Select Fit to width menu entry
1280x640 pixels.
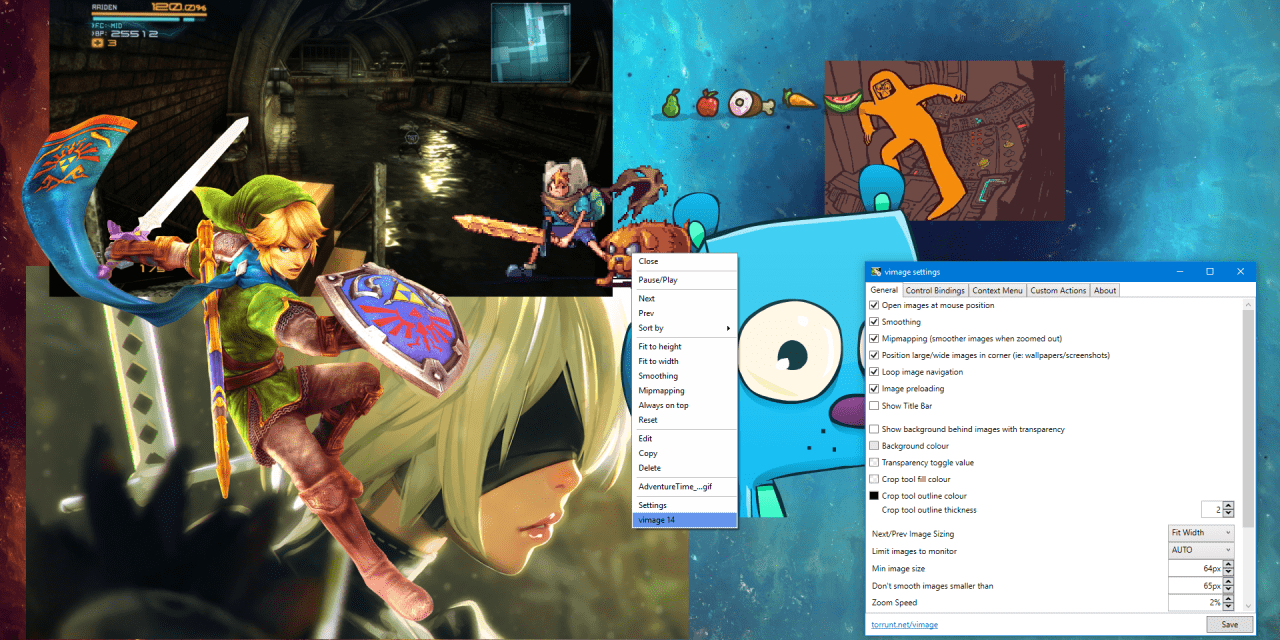click(684, 361)
